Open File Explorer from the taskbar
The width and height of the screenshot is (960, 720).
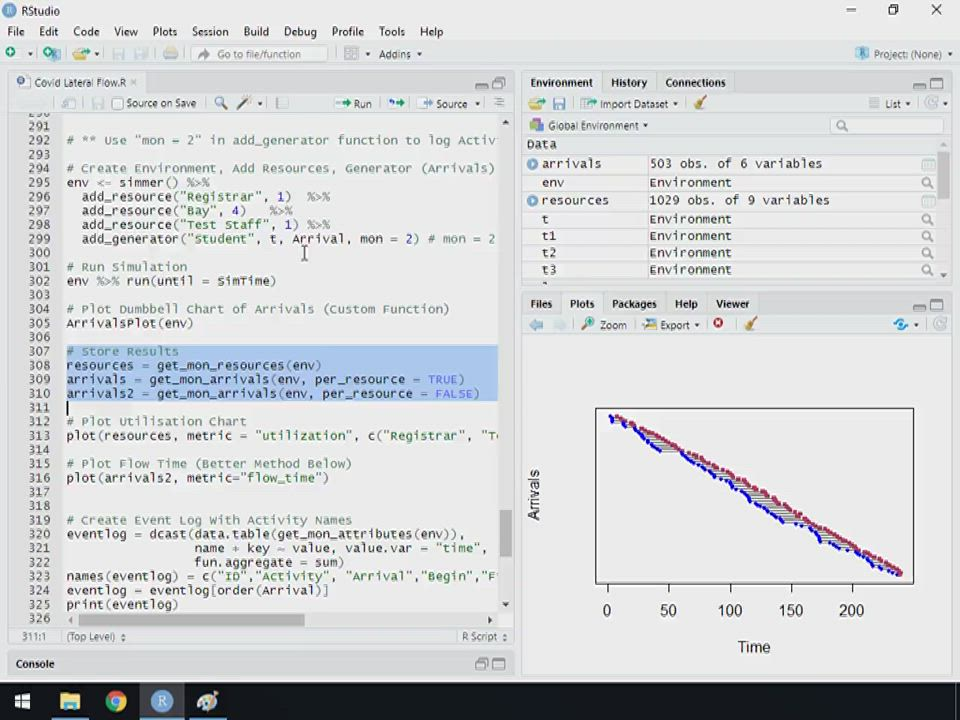coord(70,701)
